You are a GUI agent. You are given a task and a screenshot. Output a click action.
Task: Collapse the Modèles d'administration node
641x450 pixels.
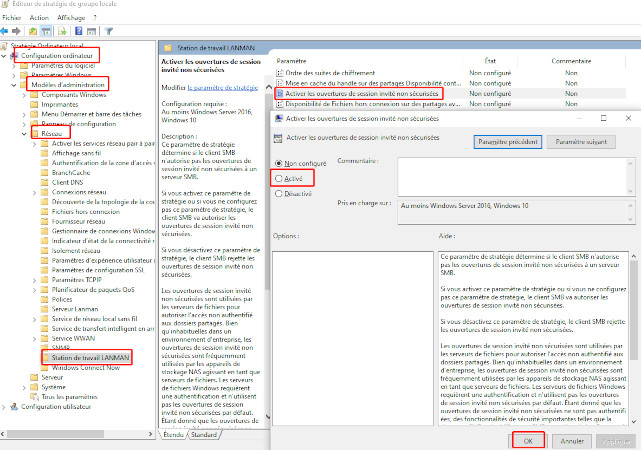pos(14,85)
